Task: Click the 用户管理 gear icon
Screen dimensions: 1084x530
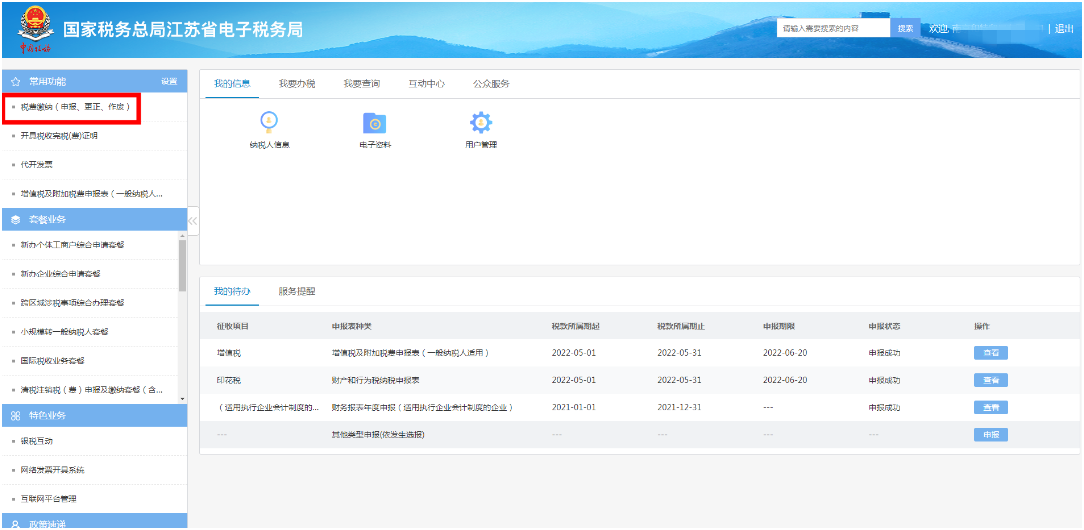Action: [481, 123]
